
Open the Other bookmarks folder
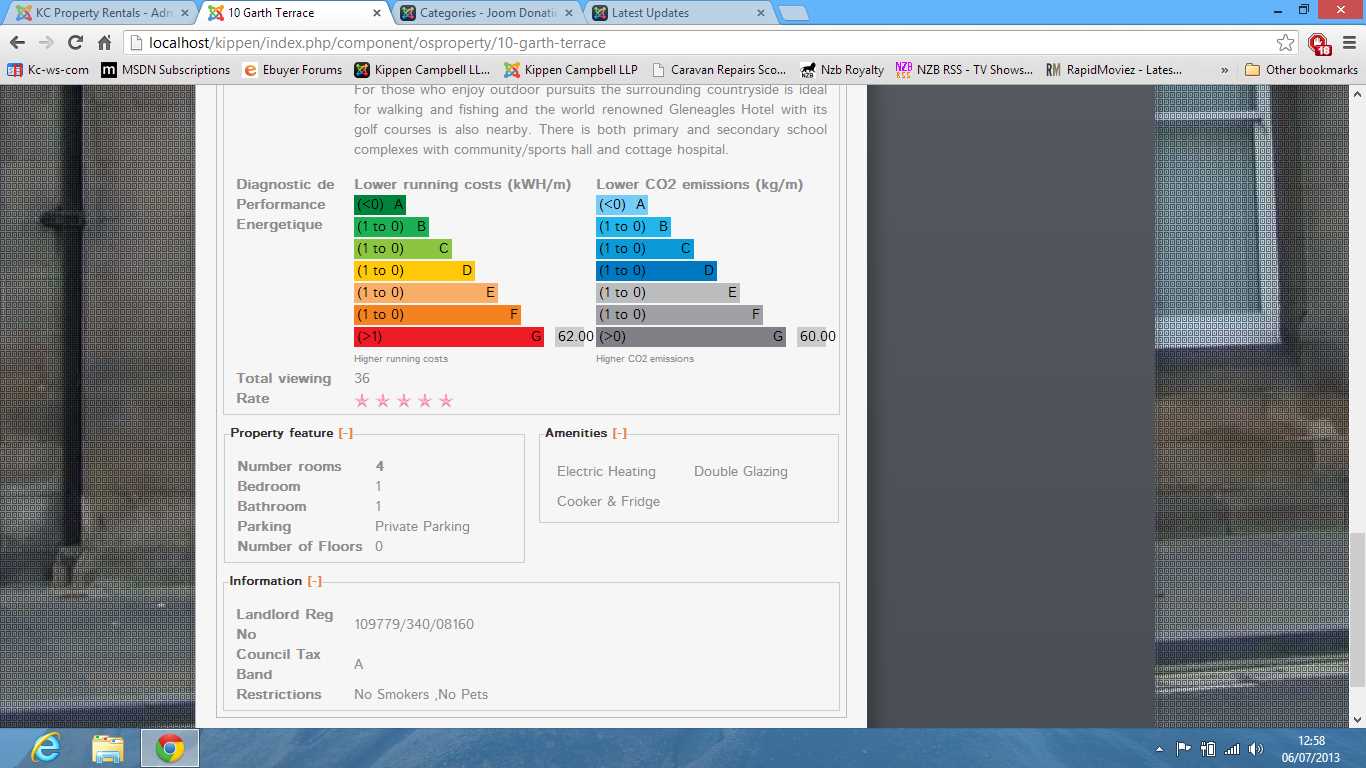(1301, 70)
